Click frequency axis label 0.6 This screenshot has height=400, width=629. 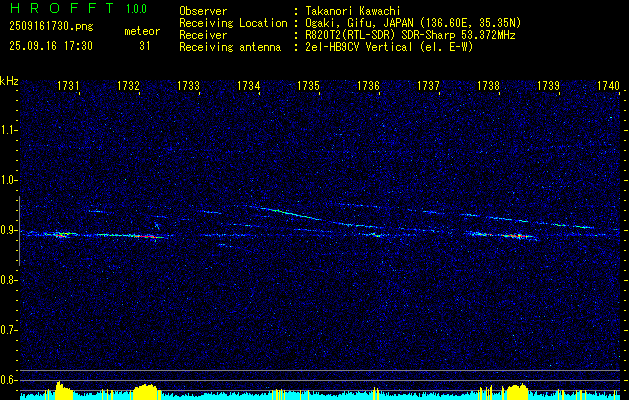point(7,380)
